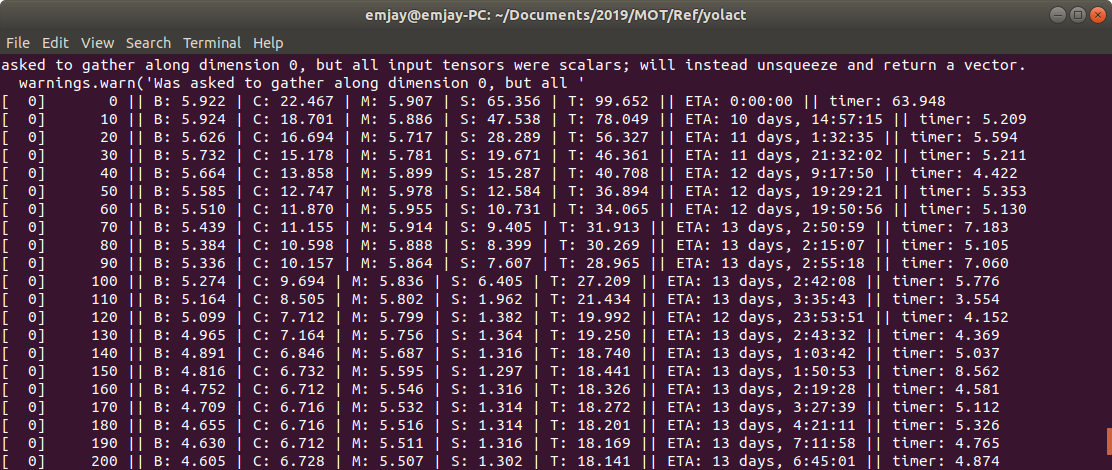Viewport: 1112px width, 470px height.
Task: Click ETA '12 days, 23:53:51'
Action: point(789,318)
